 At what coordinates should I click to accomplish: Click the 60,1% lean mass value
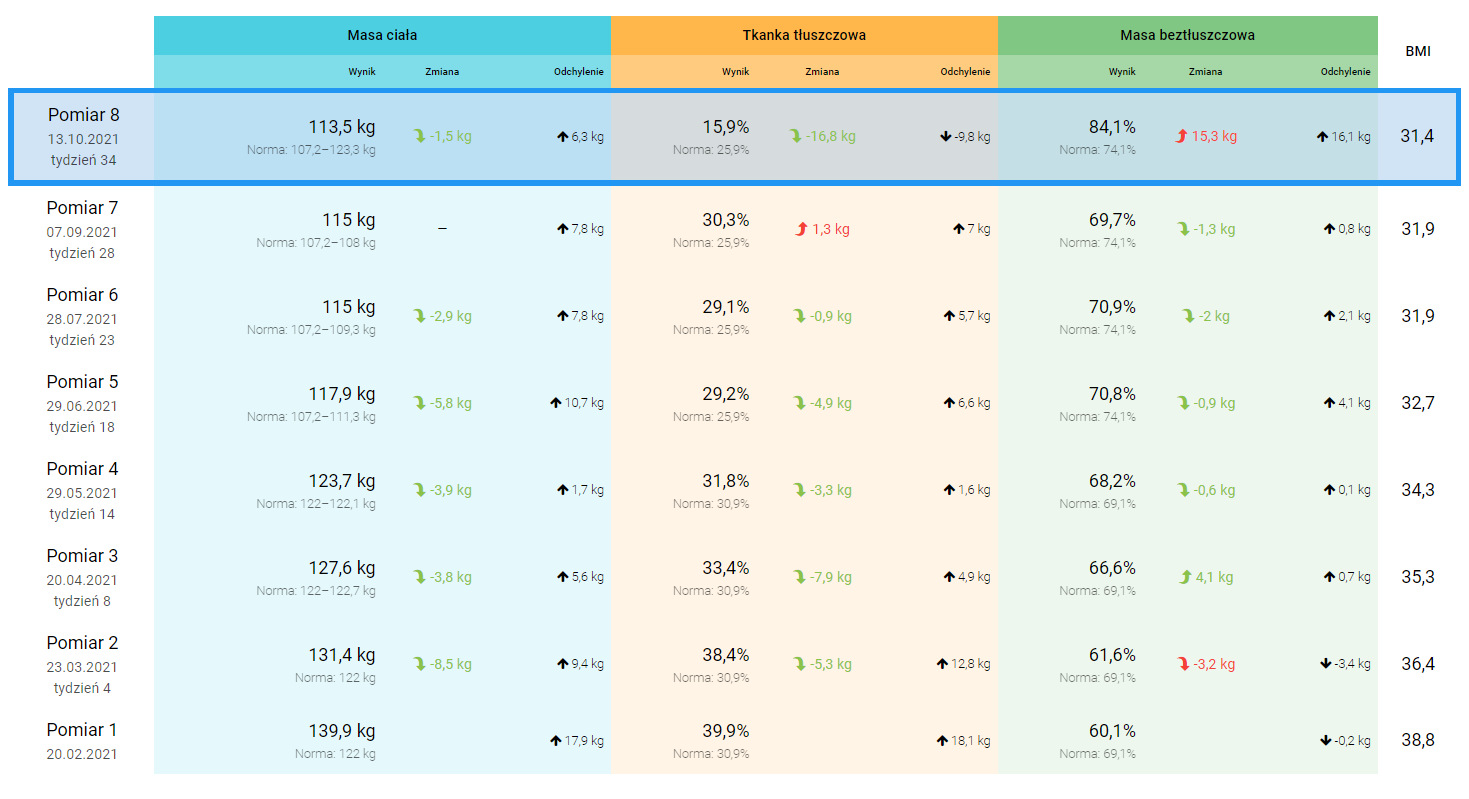click(1112, 732)
